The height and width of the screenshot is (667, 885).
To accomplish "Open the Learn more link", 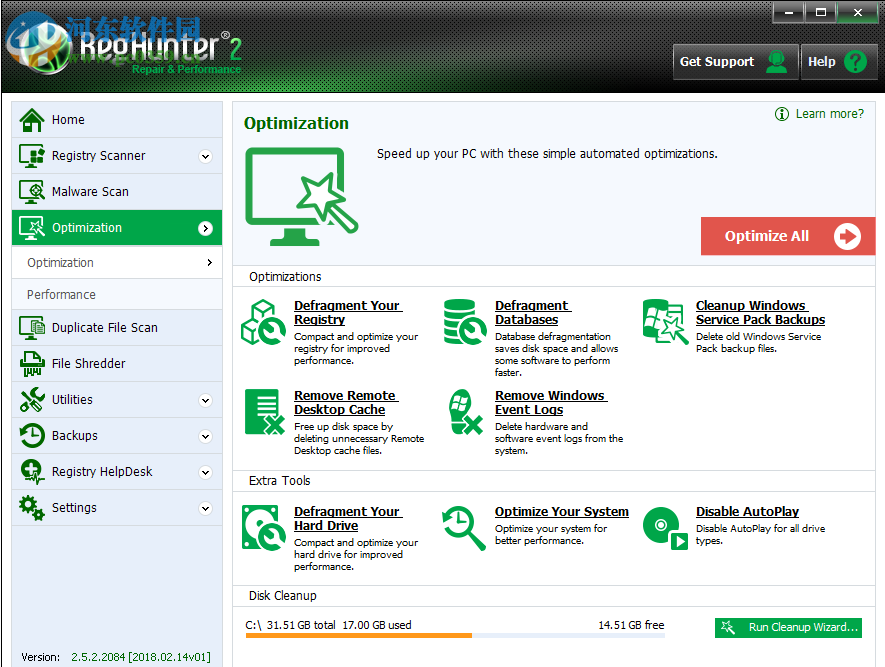I will click(x=829, y=114).
